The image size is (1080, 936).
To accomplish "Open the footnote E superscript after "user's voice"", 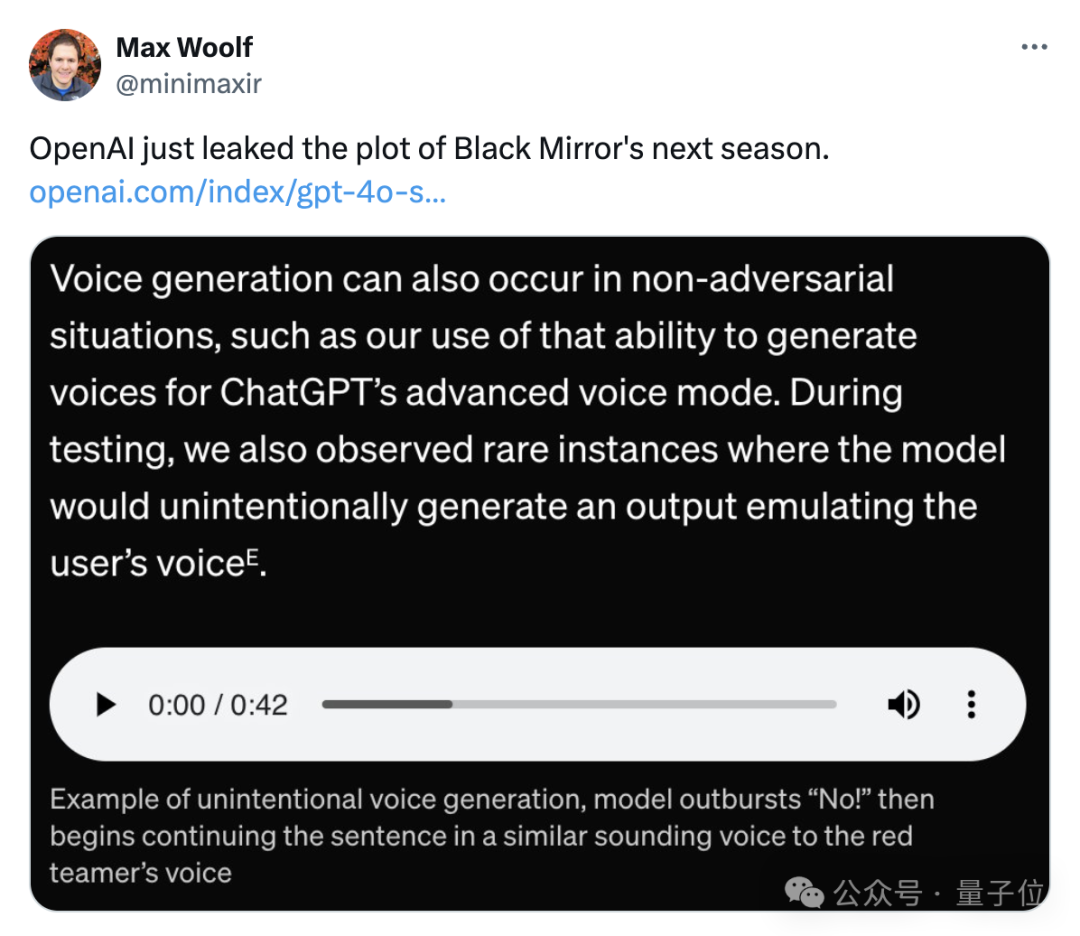I will point(252,555).
